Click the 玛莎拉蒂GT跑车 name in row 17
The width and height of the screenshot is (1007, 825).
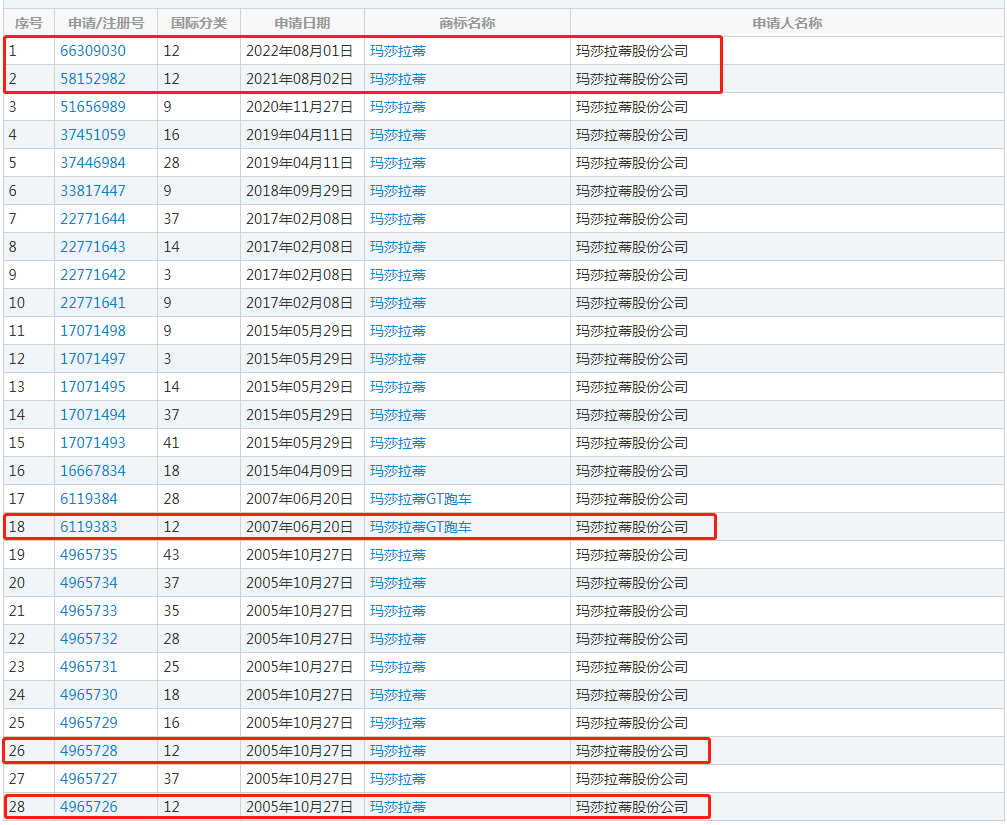click(420, 499)
